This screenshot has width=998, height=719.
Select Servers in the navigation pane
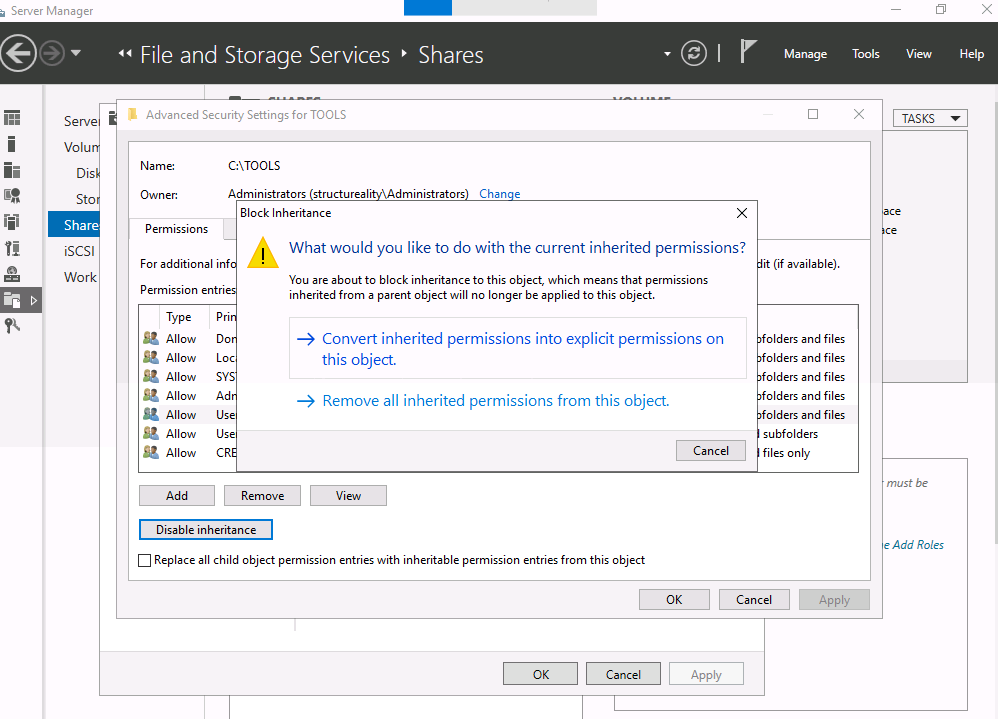[81, 121]
